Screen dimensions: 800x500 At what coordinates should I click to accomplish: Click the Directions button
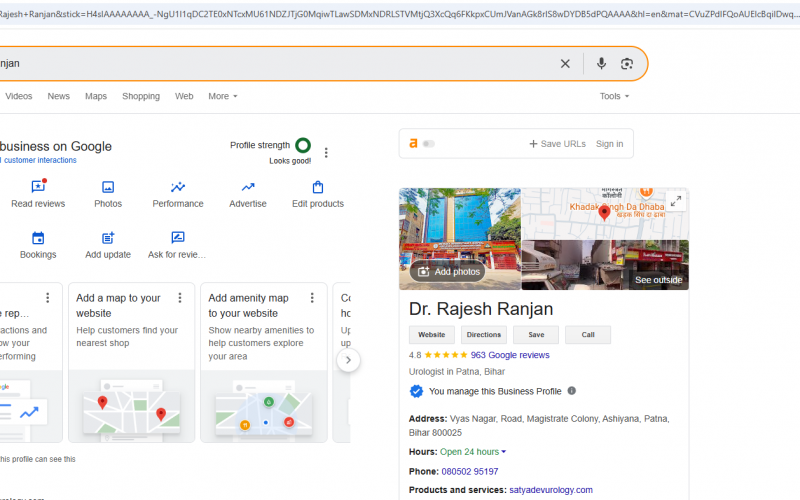(x=484, y=335)
